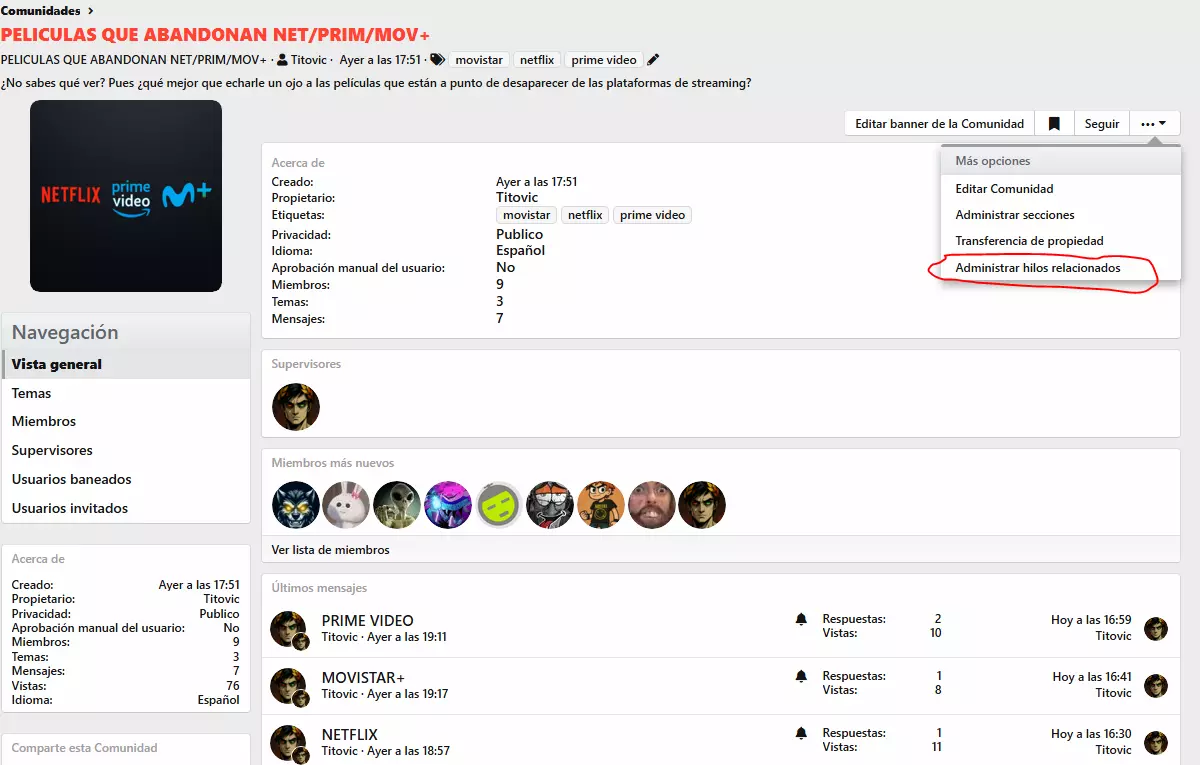Click the netflix tag in the header

[x=537, y=60]
